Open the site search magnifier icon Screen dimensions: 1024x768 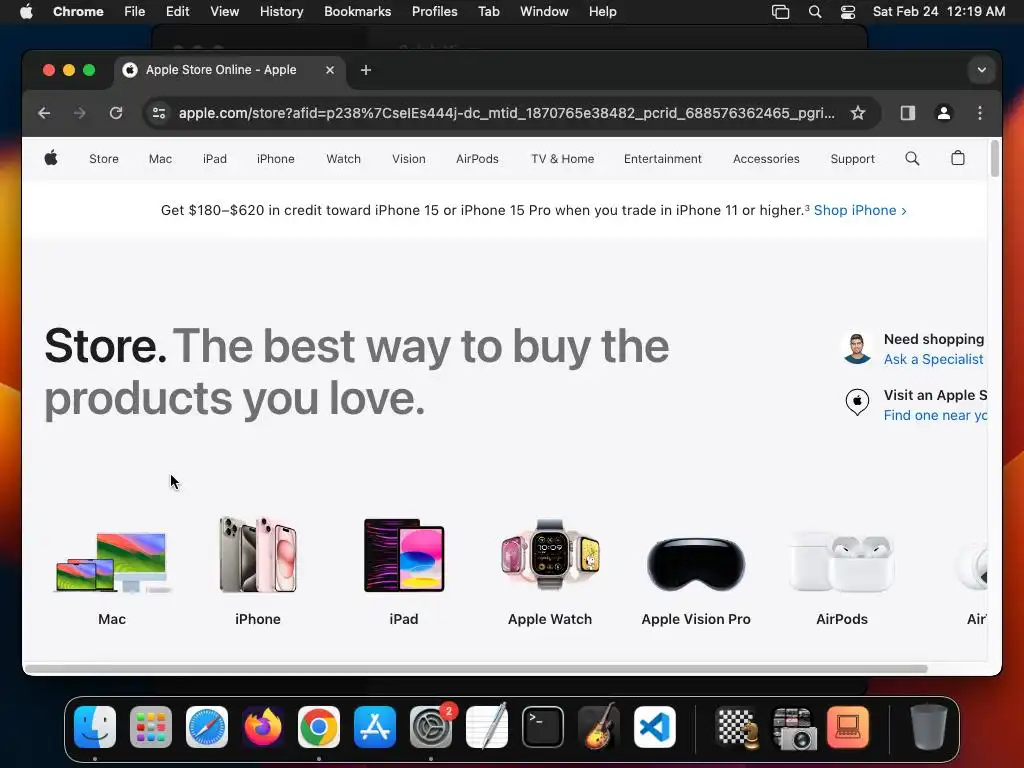coord(912,159)
